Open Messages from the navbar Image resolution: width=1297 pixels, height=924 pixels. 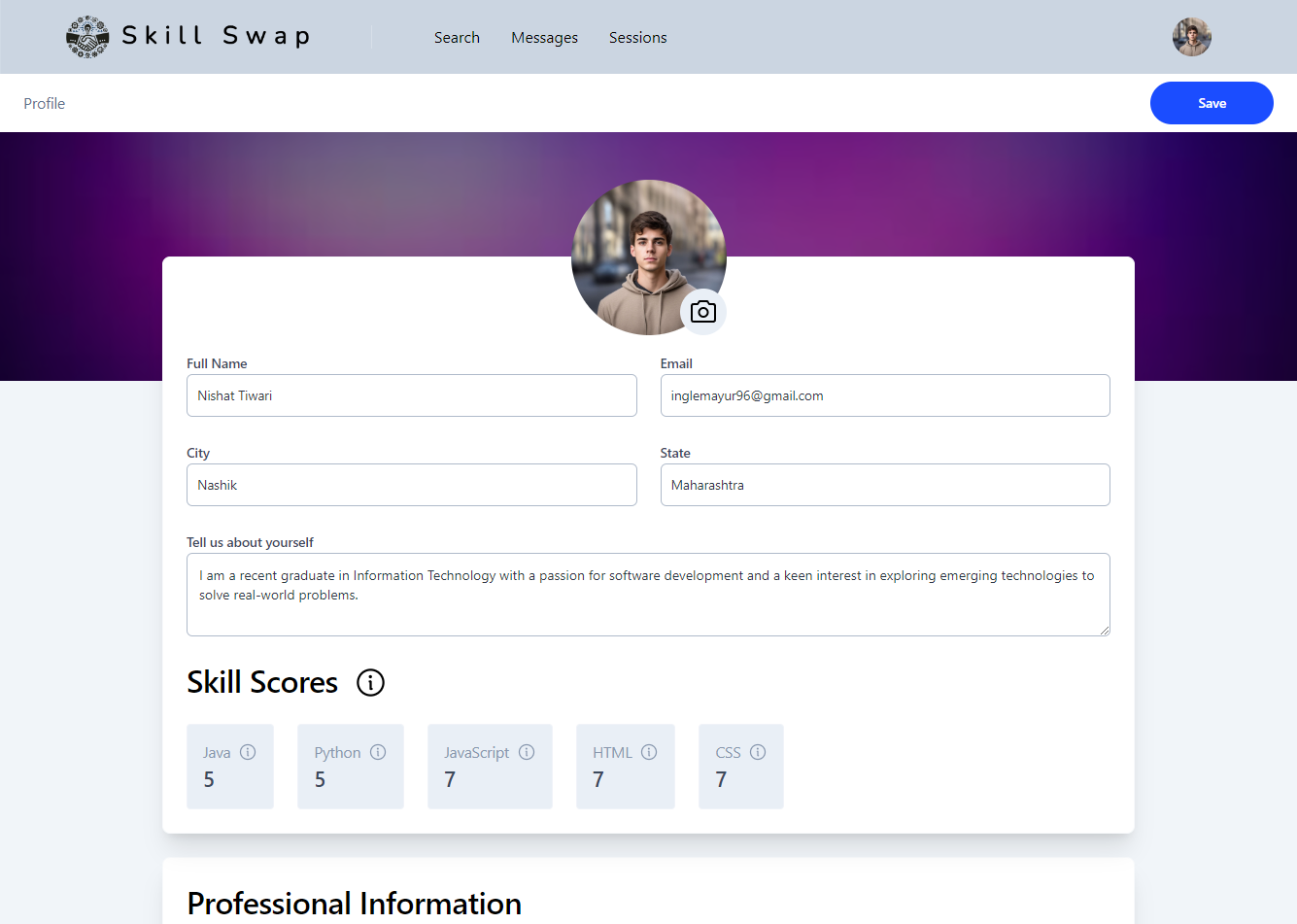click(544, 37)
